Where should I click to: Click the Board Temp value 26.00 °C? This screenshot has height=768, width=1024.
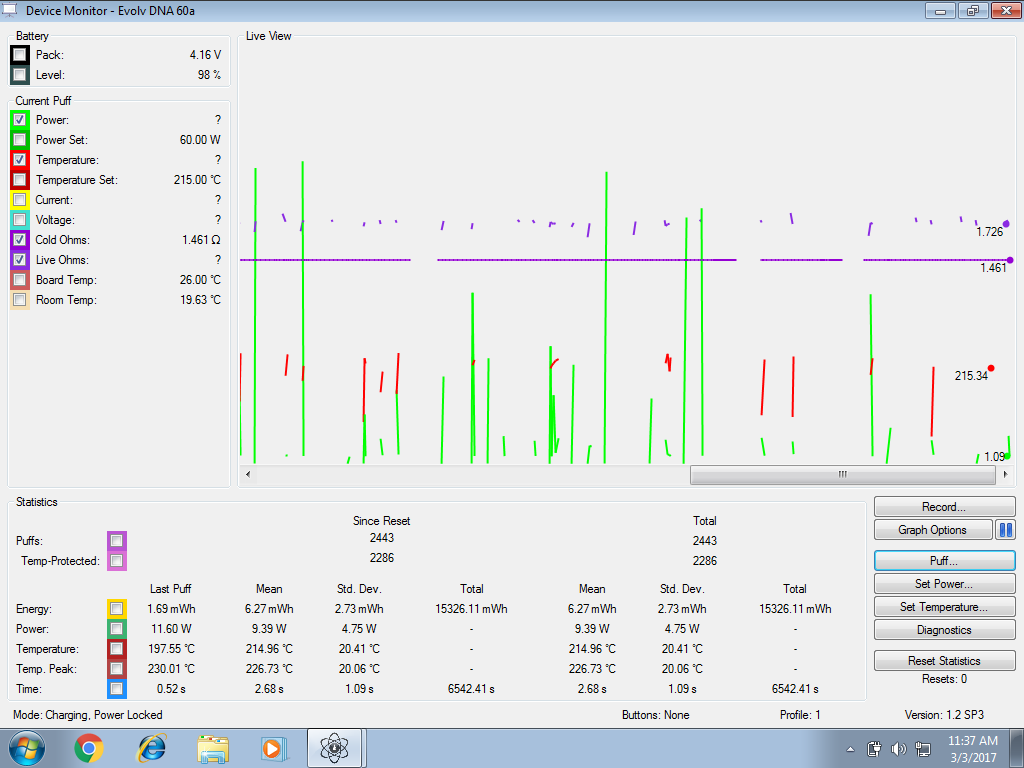tap(200, 280)
